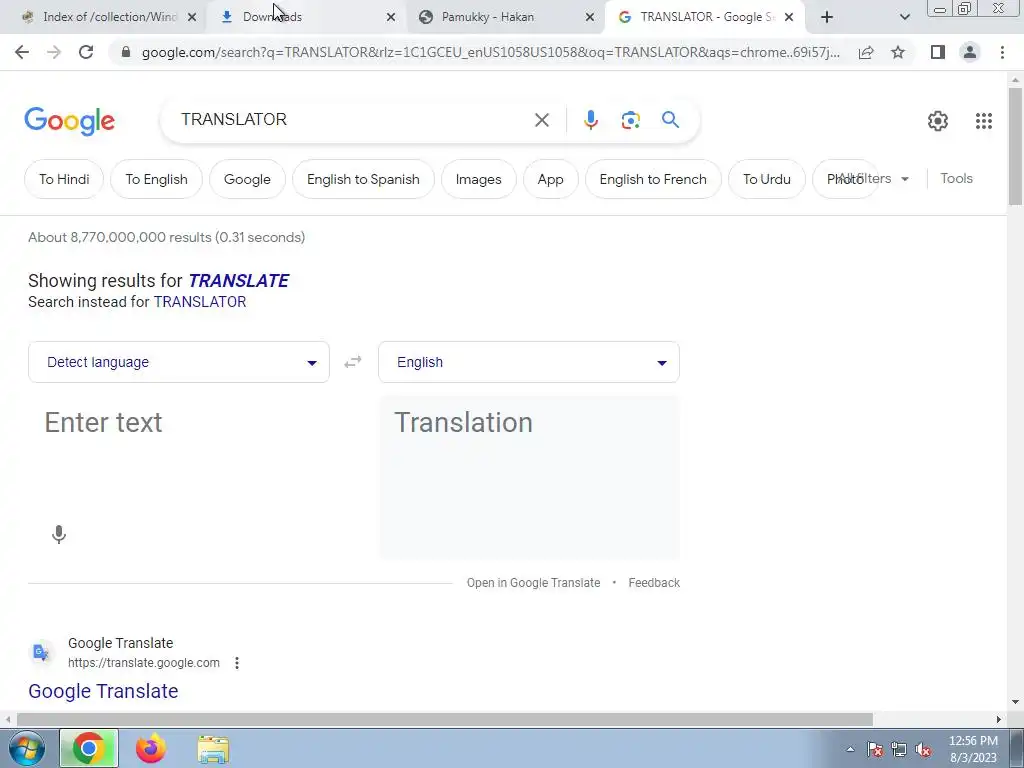1024x768 pixels.
Task: Click the browser back arrow
Action: [22, 52]
